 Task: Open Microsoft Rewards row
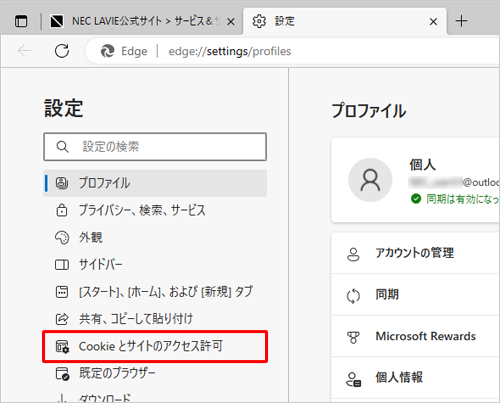point(415,336)
